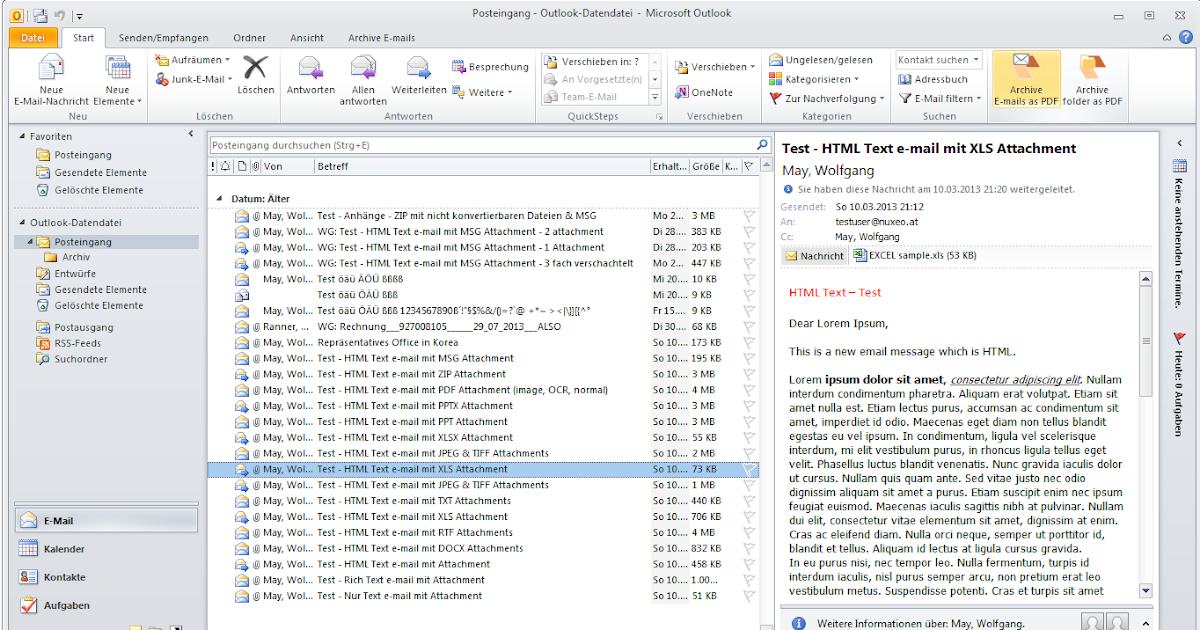This screenshot has width=1200, height=630.
Task: Show the Nachricht message body tab
Action: click(815, 256)
